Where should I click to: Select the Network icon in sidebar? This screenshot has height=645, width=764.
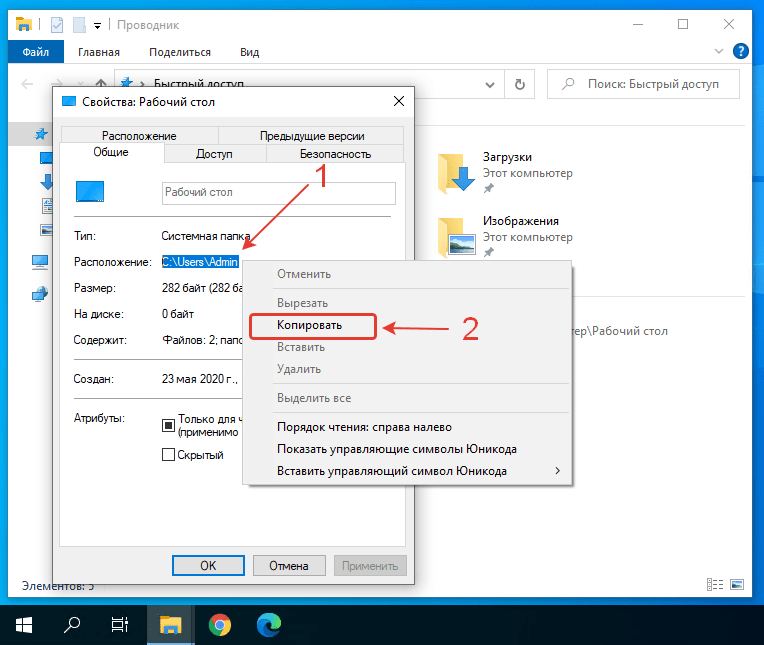pos(39,294)
